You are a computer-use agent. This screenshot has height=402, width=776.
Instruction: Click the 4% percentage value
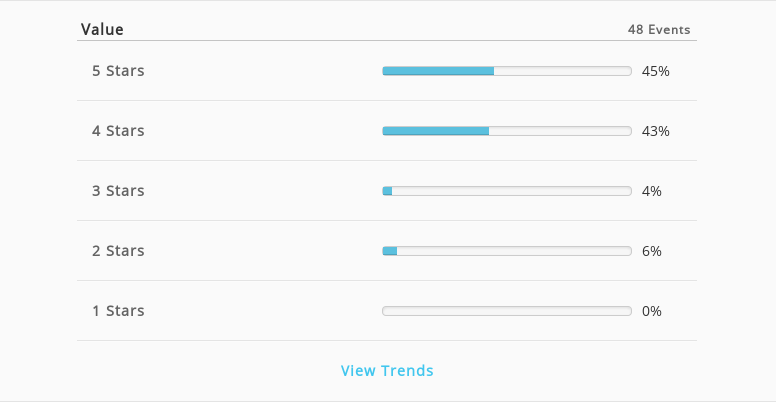click(652, 191)
